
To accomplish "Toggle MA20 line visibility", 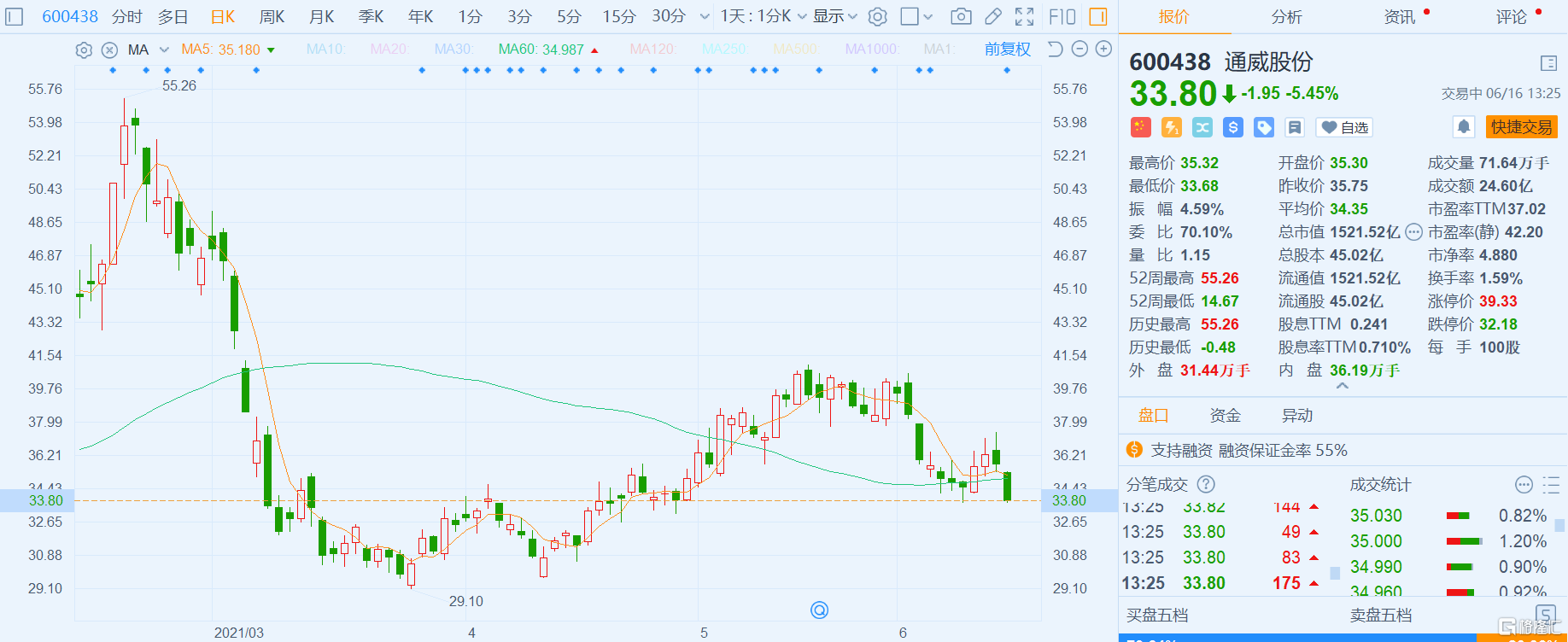I will click(389, 50).
